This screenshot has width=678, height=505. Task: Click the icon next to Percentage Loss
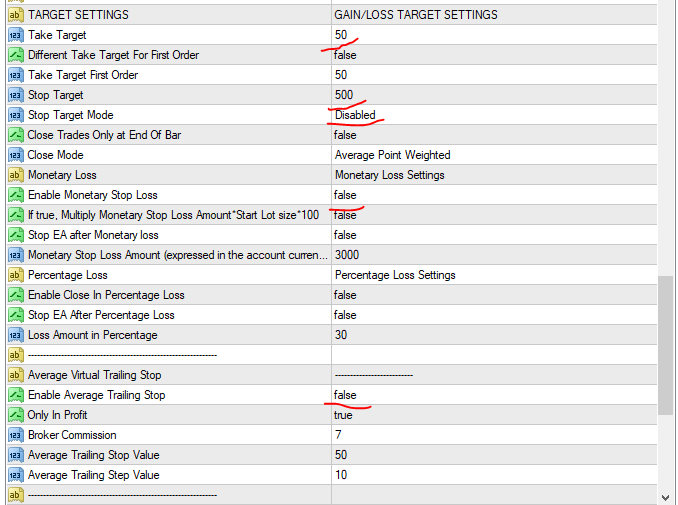coord(15,275)
